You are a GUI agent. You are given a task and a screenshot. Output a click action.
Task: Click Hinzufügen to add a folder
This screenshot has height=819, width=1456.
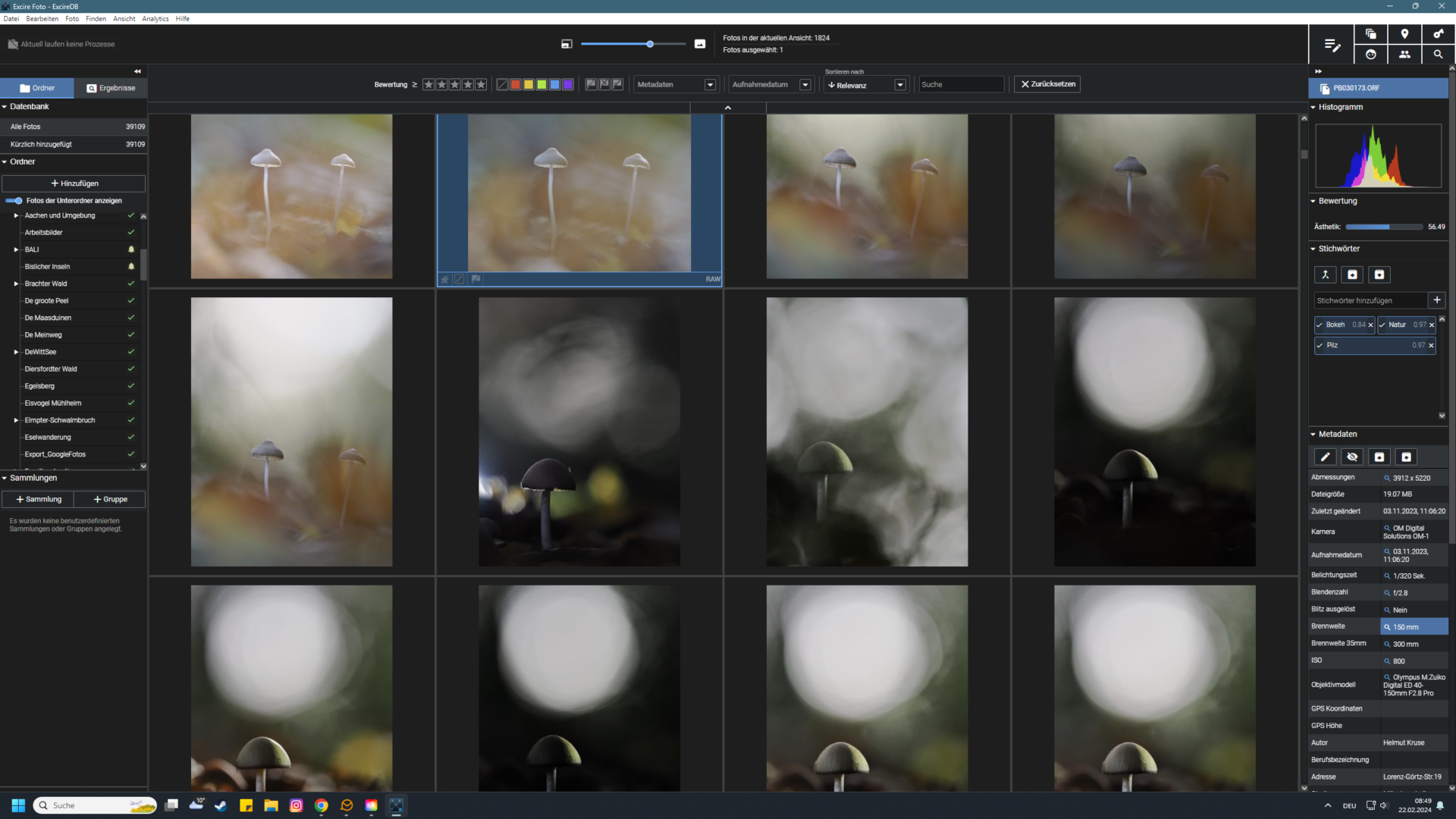click(x=74, y=184)
